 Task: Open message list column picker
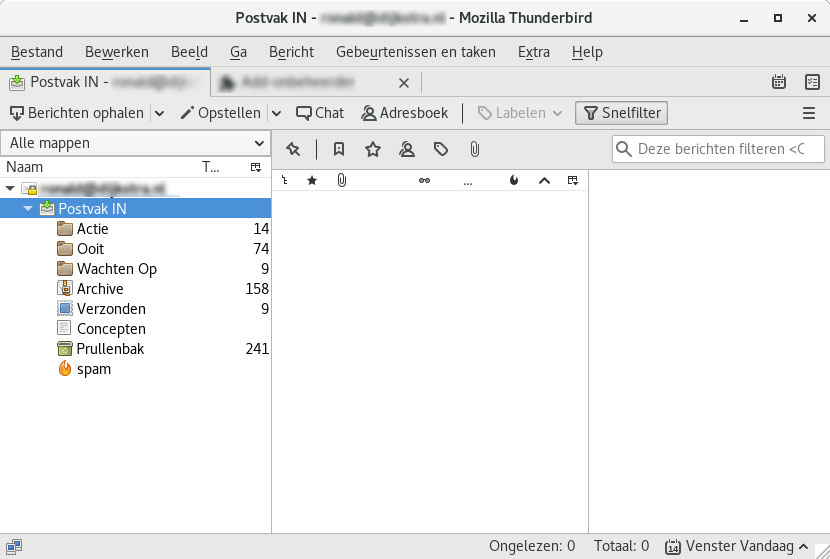click(x=573, y=181)
